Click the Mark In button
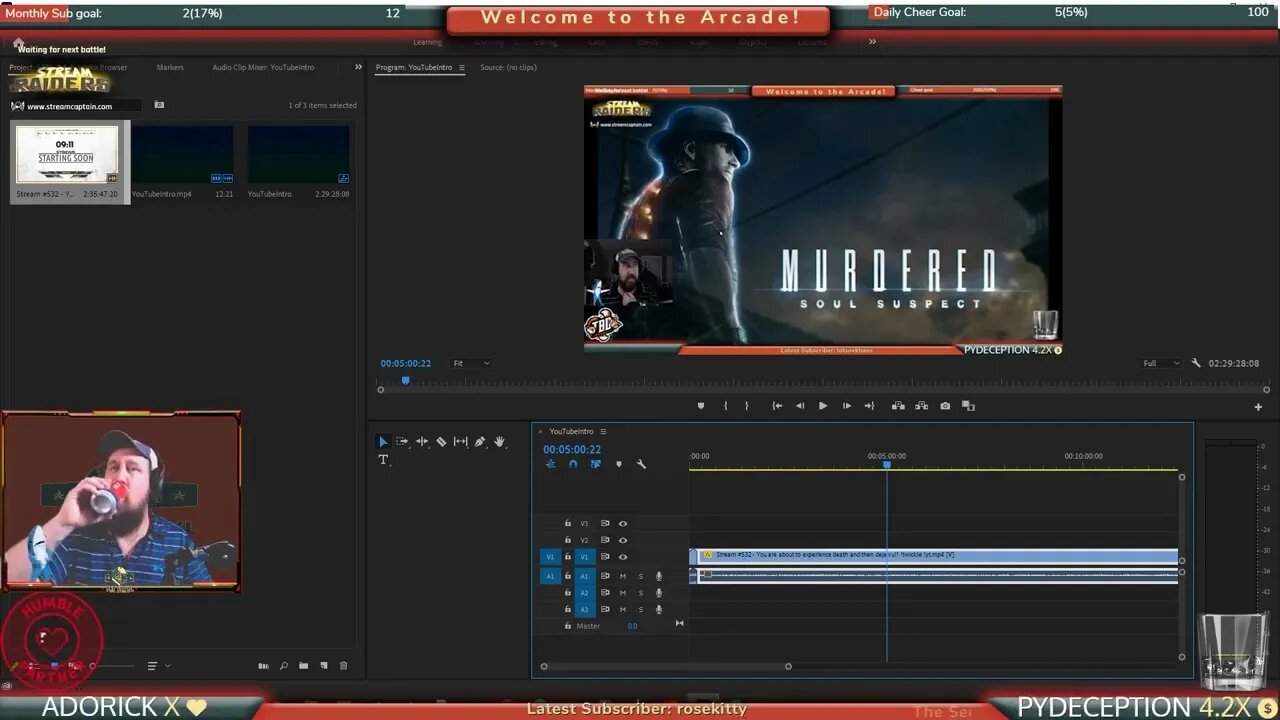This screenshot has height=720, width=1280. 725,406
